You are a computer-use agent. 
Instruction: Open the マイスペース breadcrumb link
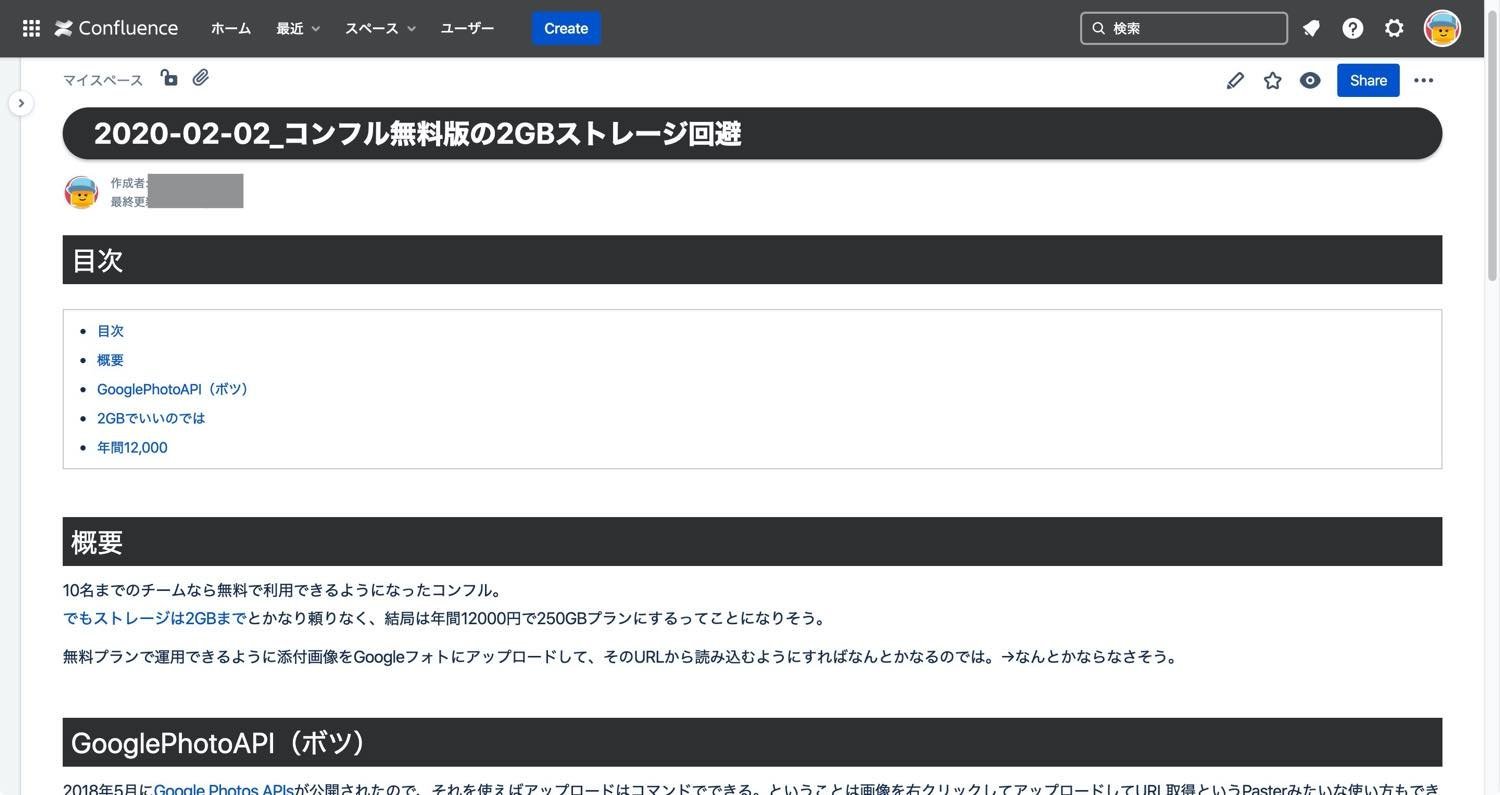point(103,80)
